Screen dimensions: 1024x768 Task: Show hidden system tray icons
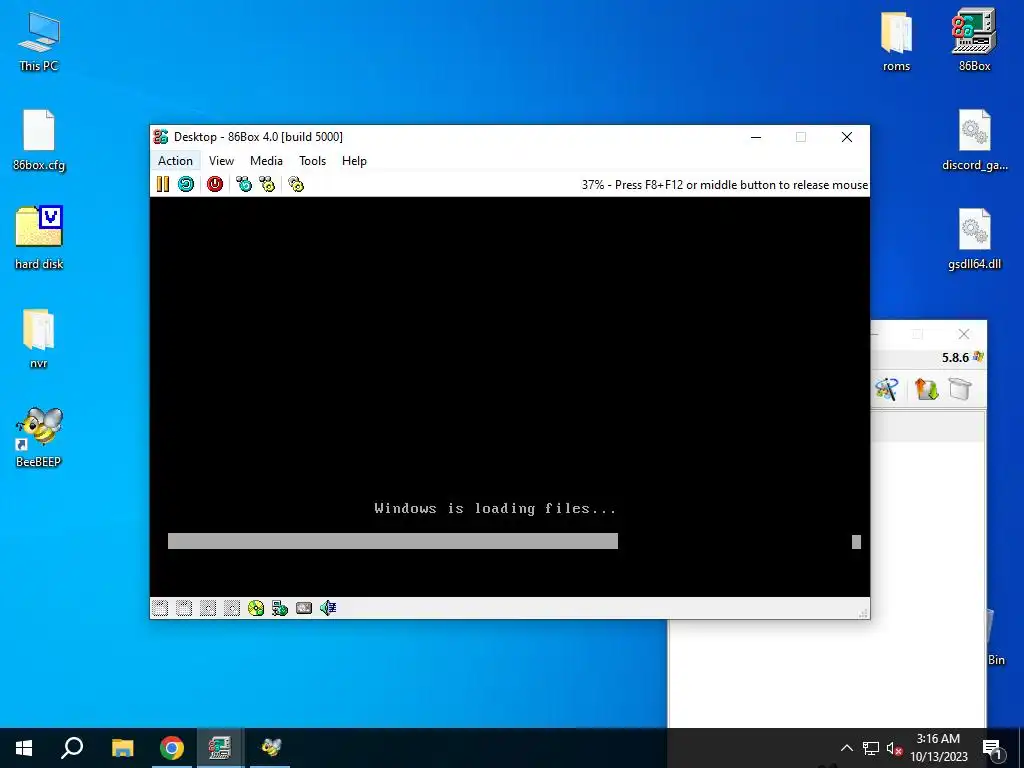point(846,748)
